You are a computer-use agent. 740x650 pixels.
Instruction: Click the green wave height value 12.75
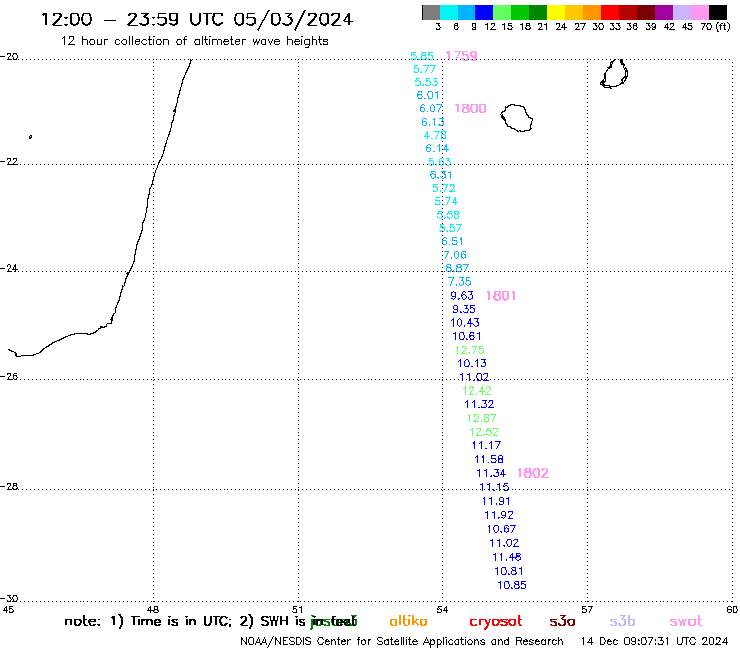(x=470, y=350)
